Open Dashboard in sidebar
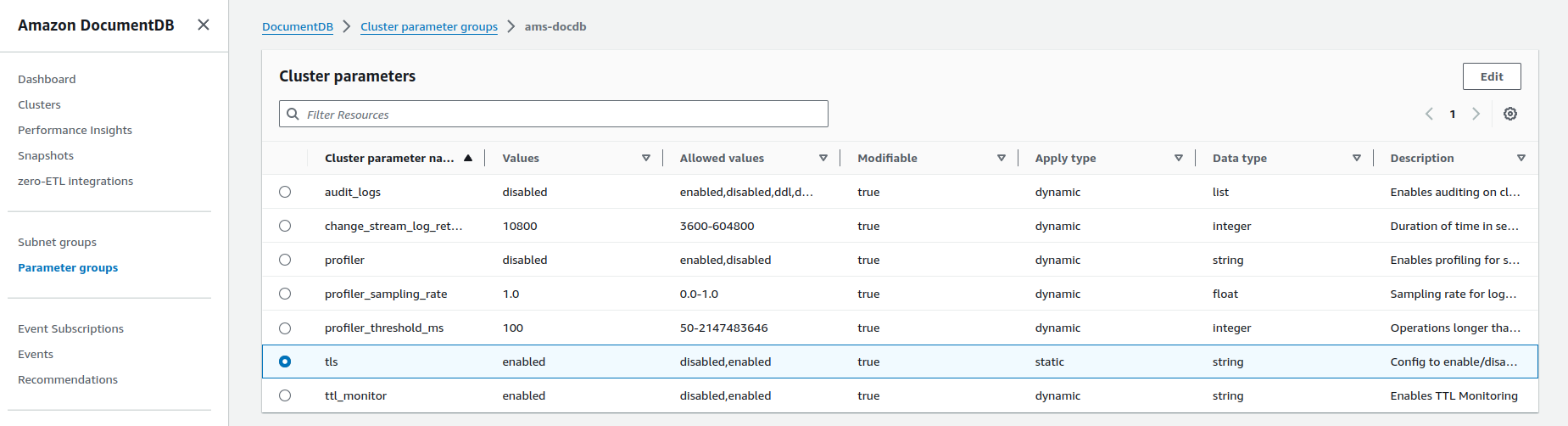The image size is (1568, 426). pos(47,79)
